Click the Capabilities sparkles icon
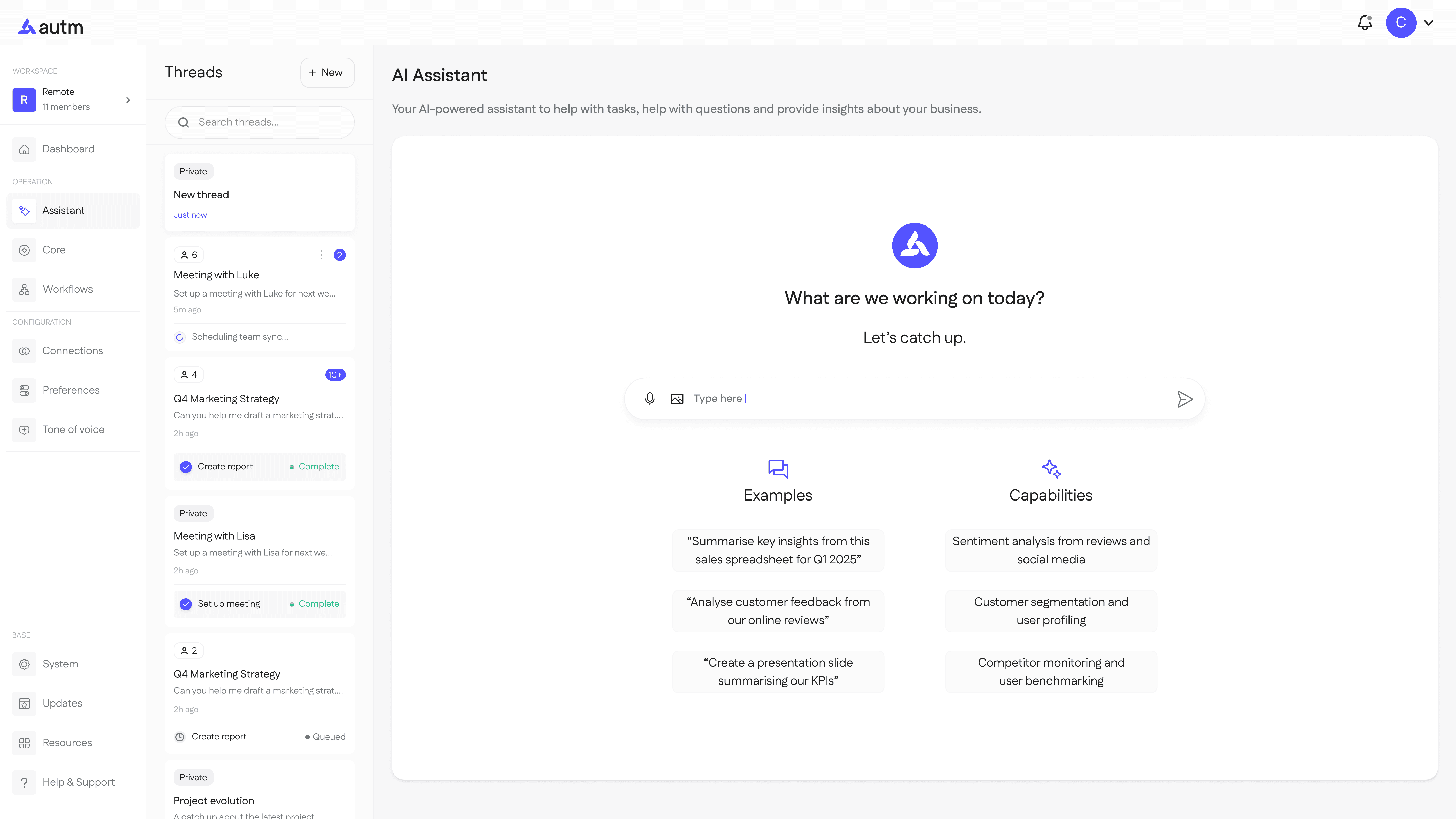The height and width of the screenshot is (819, 1456). 1051,469
